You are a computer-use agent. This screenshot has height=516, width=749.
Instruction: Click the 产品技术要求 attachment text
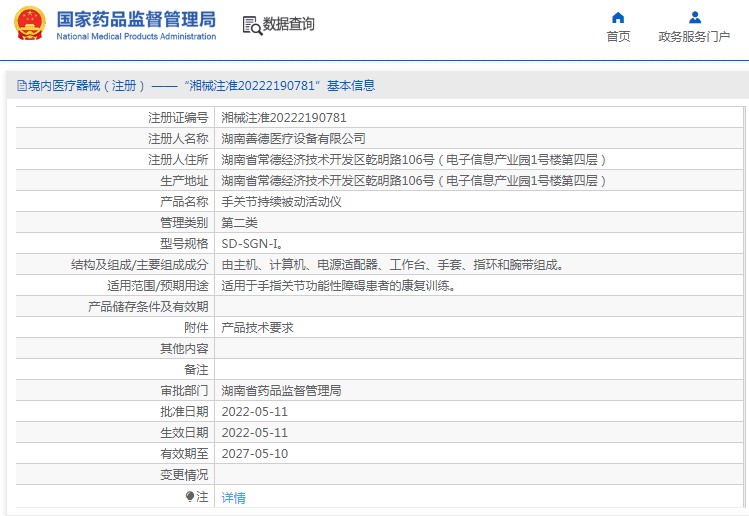tap(257, 328)
